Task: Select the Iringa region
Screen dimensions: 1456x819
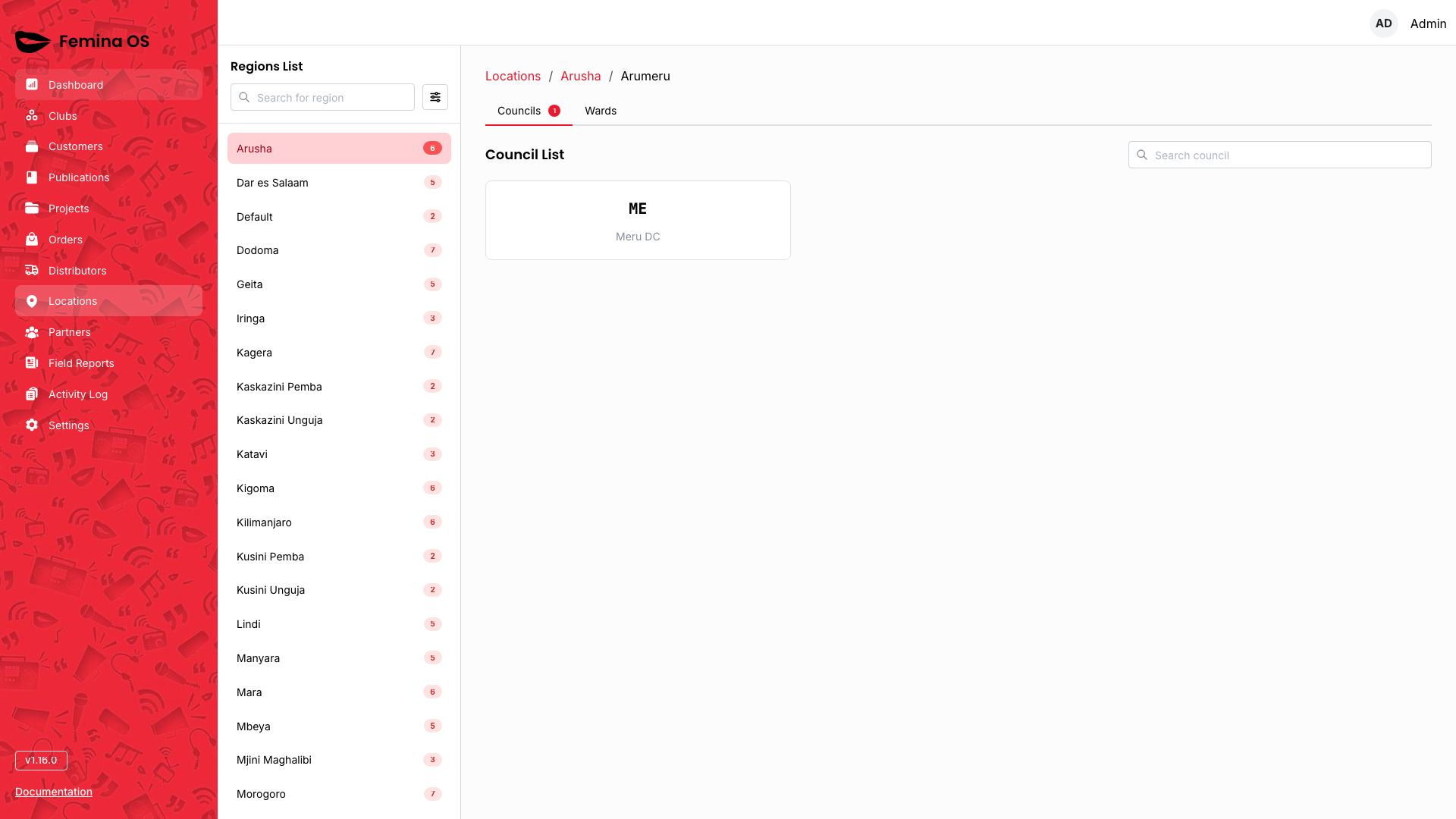Action: [339, 318]
